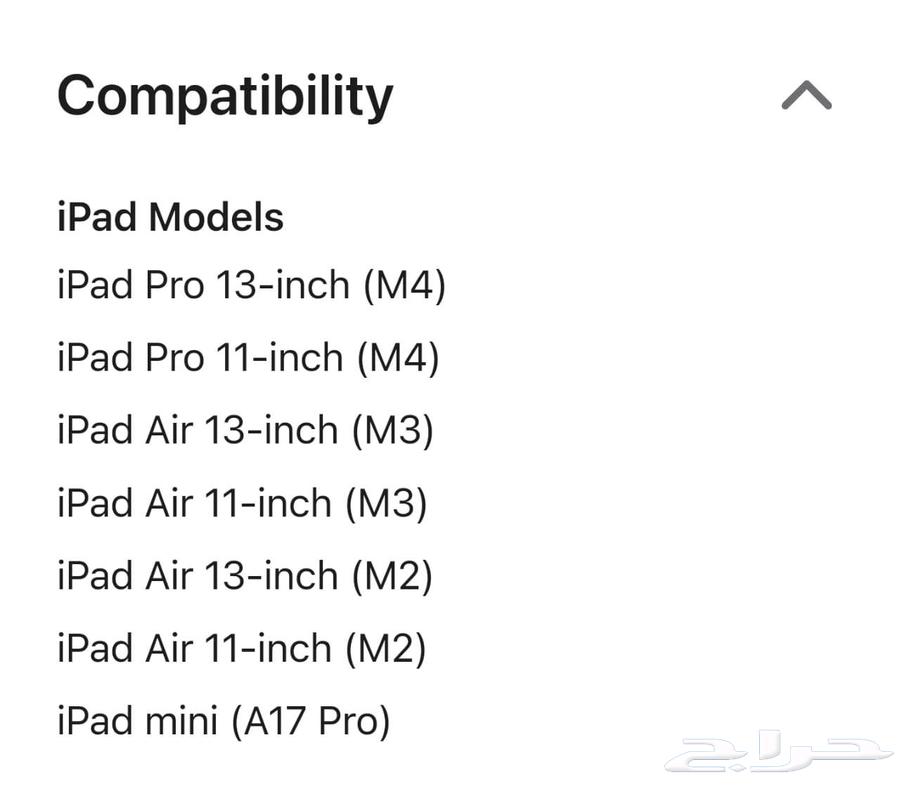This screenshot has width=900, height=785.
Task: Click the word Pro in iPad Pro 13-inch row
Action: [x=175, y=285]
